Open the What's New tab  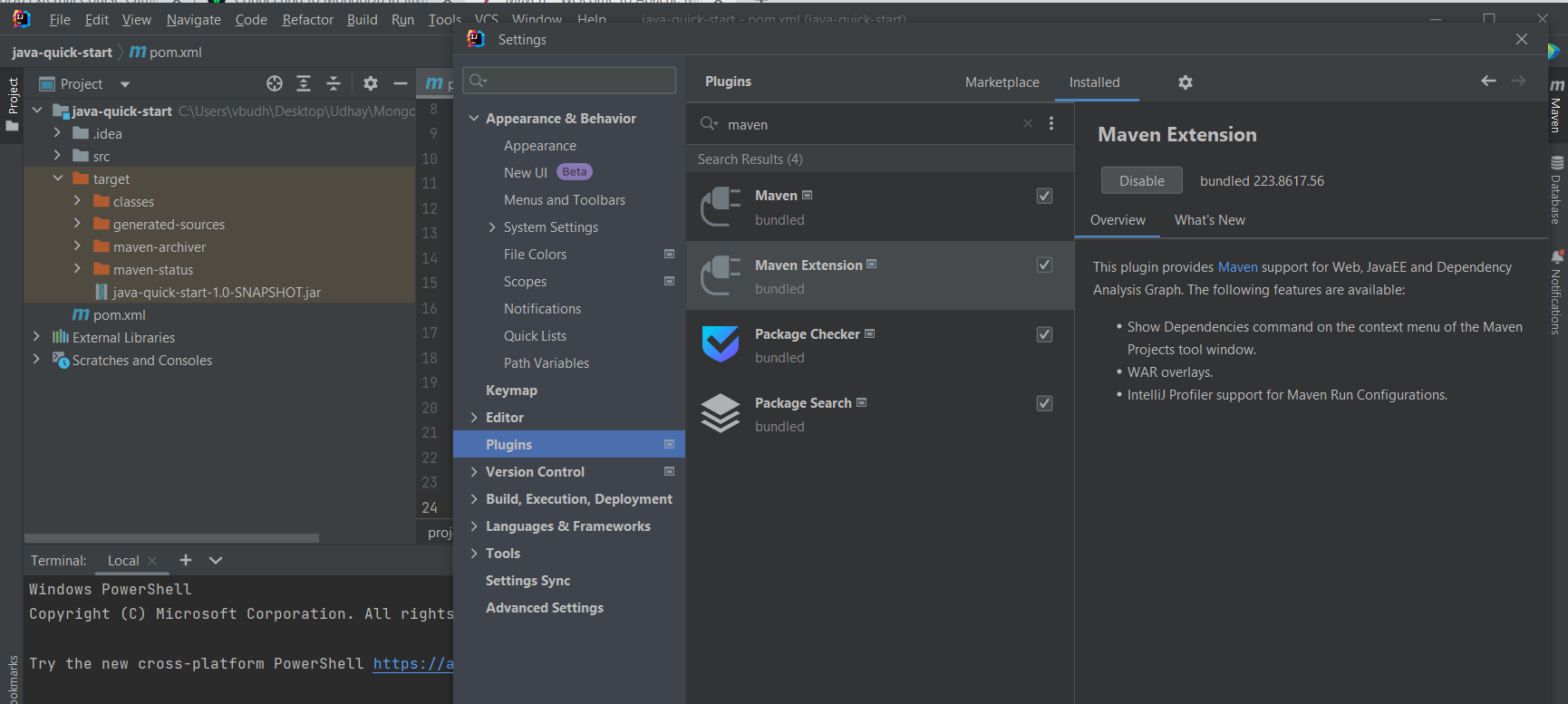1209,220
